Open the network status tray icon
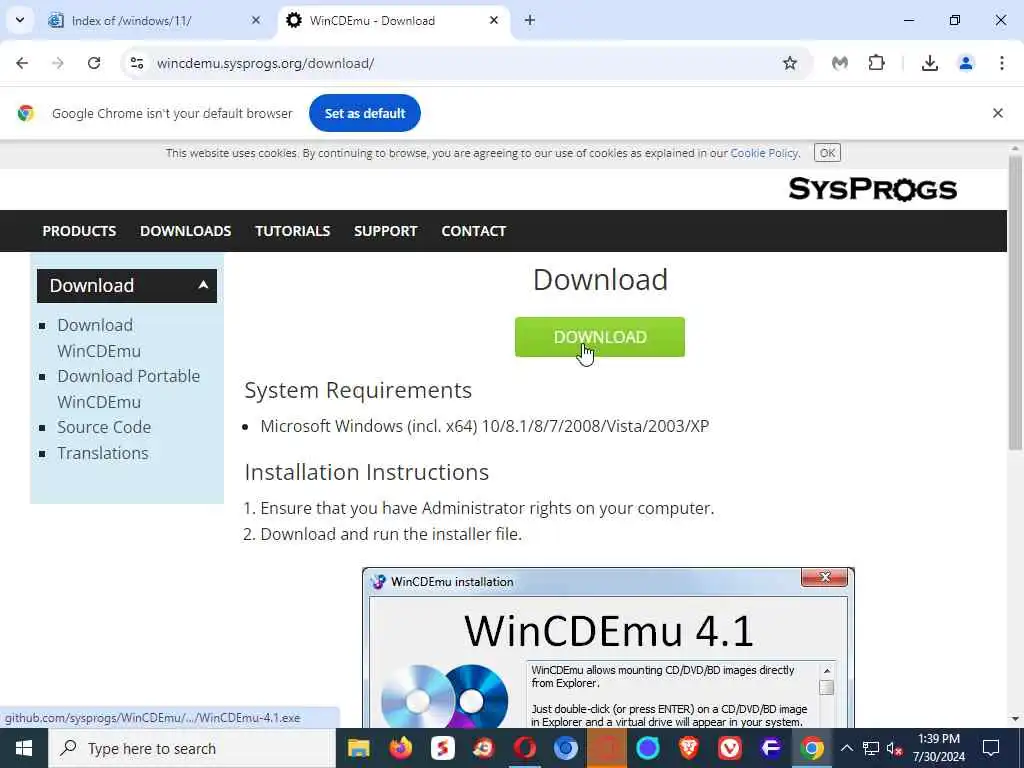Viewport: 1024px width, 768px height. [871, 748]
